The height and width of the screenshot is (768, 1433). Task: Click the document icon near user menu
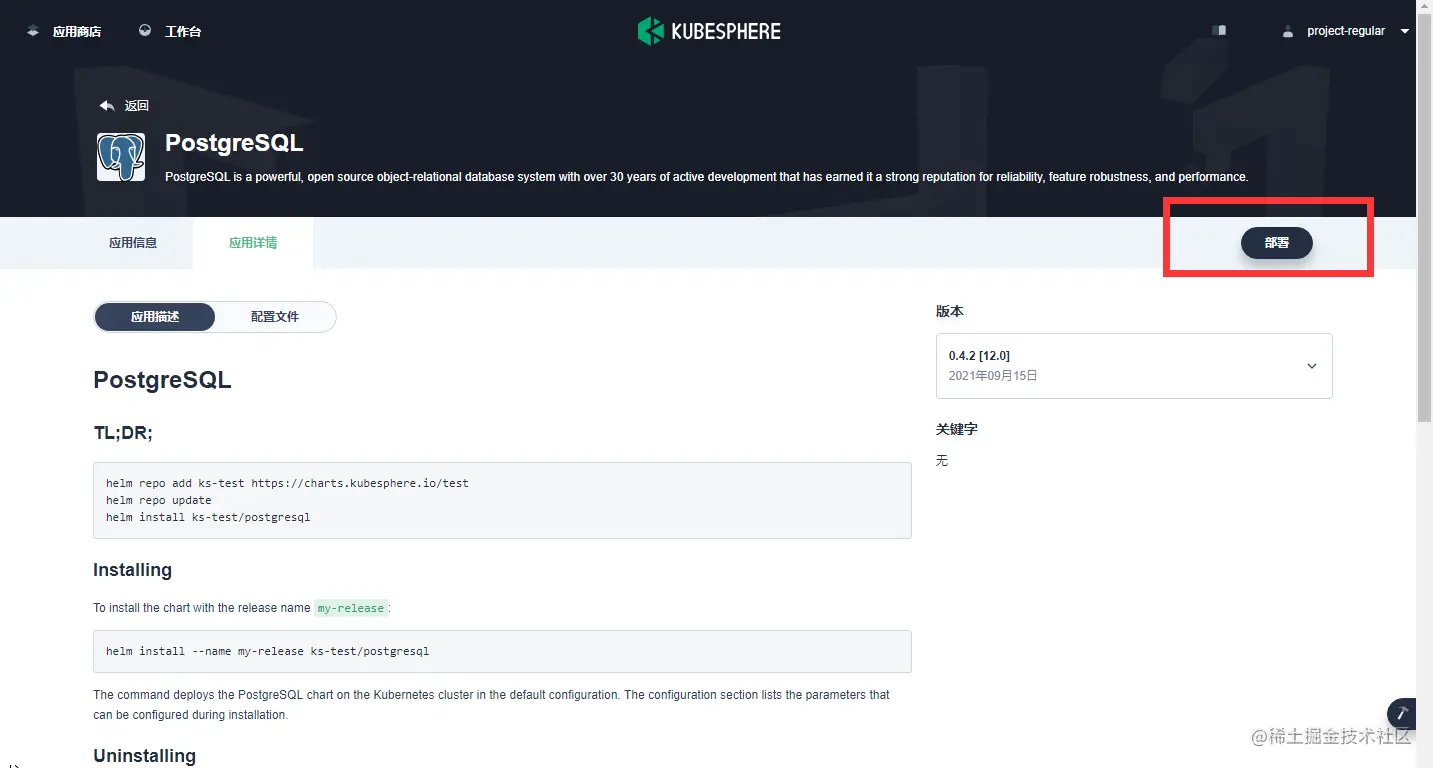(x=1219, y=31)
